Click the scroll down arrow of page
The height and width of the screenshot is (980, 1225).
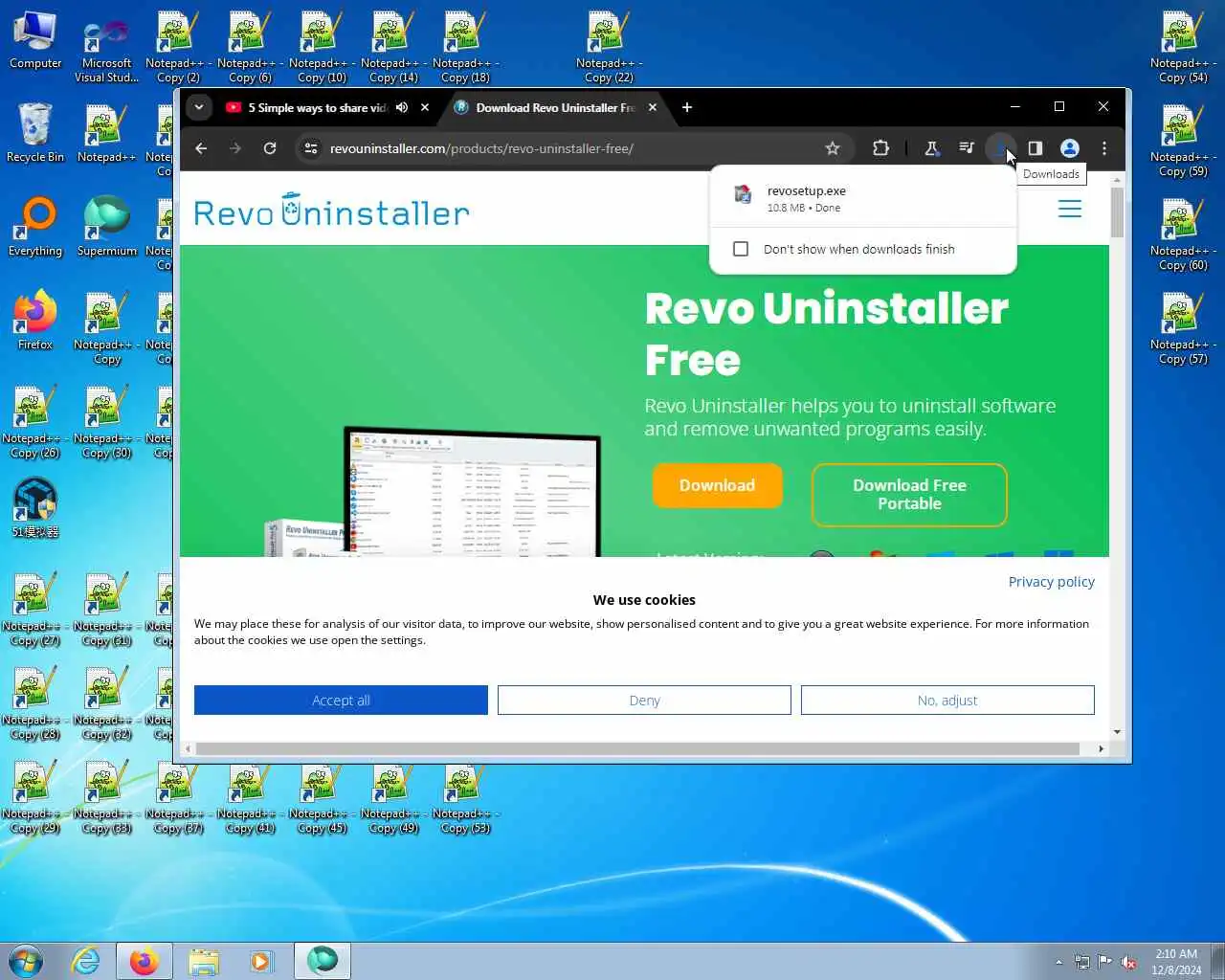coord(1117,732)
